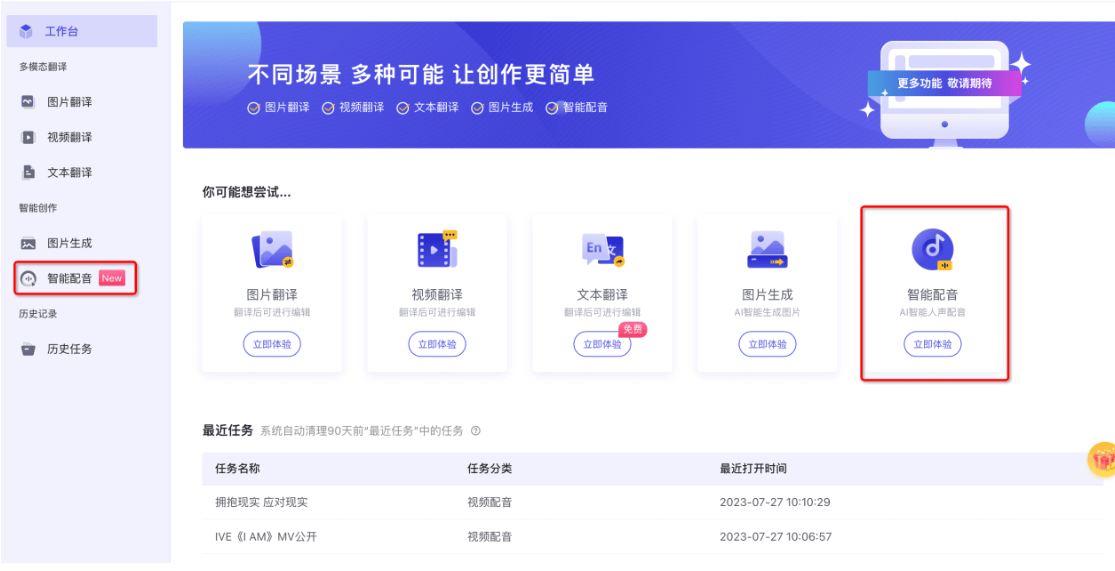The image size is (1115, 571).
Task: Click the 最近打开时间 column header
Action: (x=753, y=469)
